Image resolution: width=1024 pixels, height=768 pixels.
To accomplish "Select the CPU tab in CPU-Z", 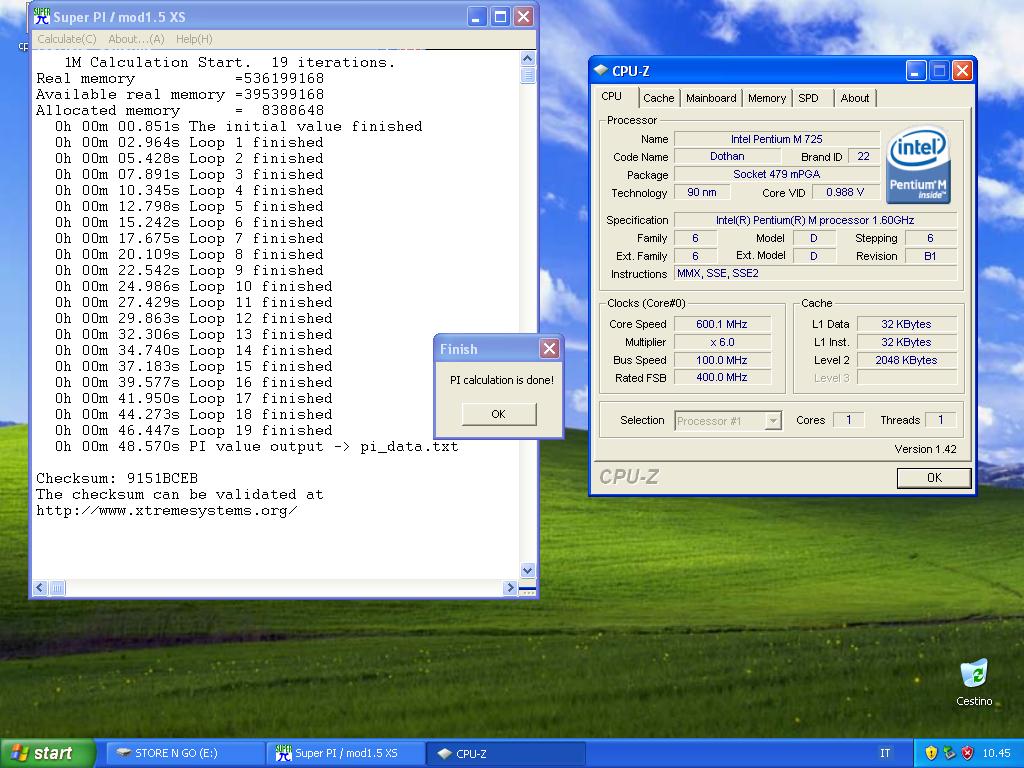I will pyautogui.click(x=612, y=97).
